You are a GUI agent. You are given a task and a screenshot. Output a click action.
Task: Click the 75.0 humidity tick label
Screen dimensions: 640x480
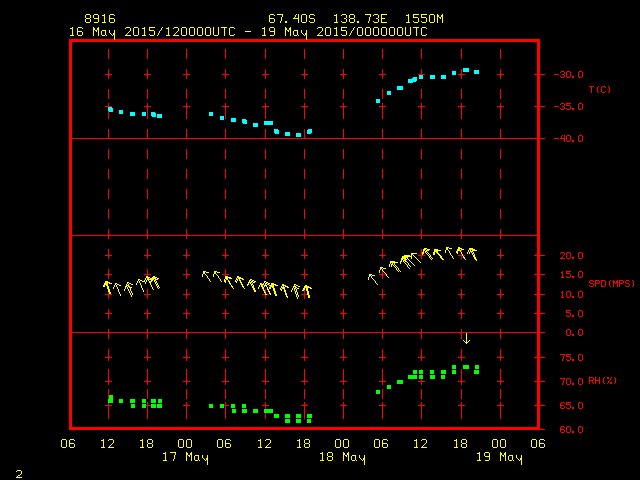[566, 357]
